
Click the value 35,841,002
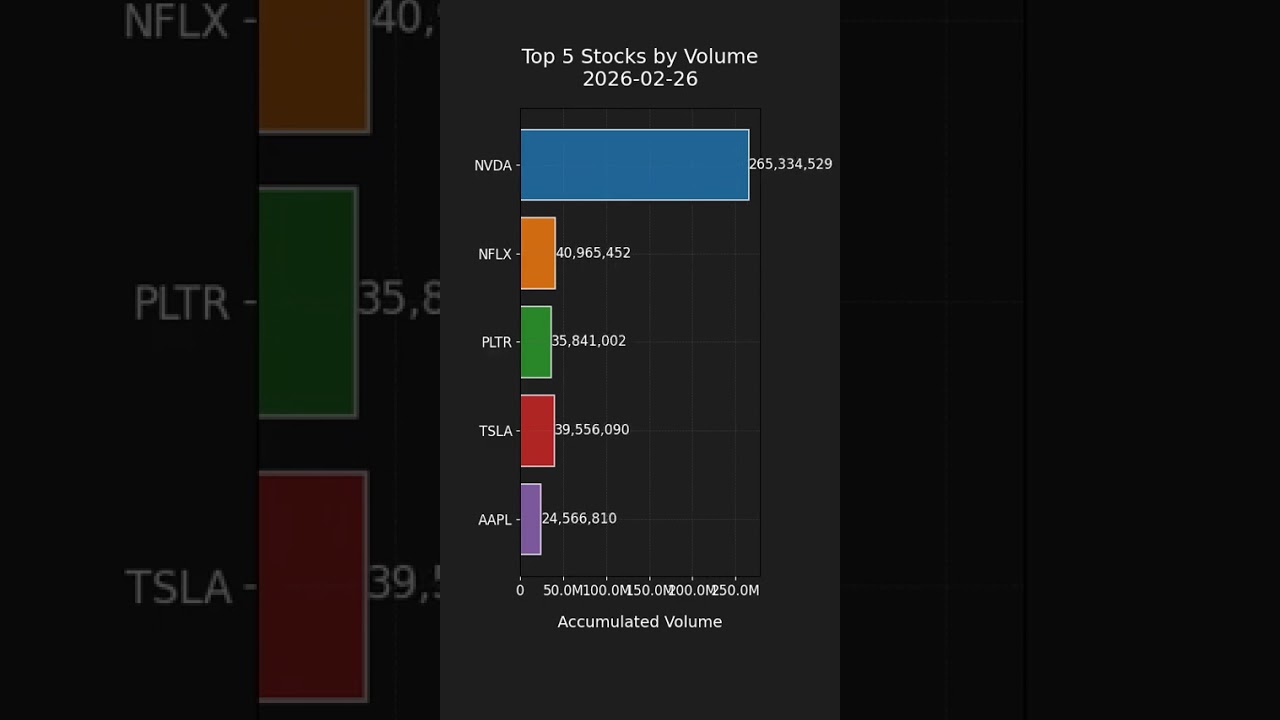589,341
